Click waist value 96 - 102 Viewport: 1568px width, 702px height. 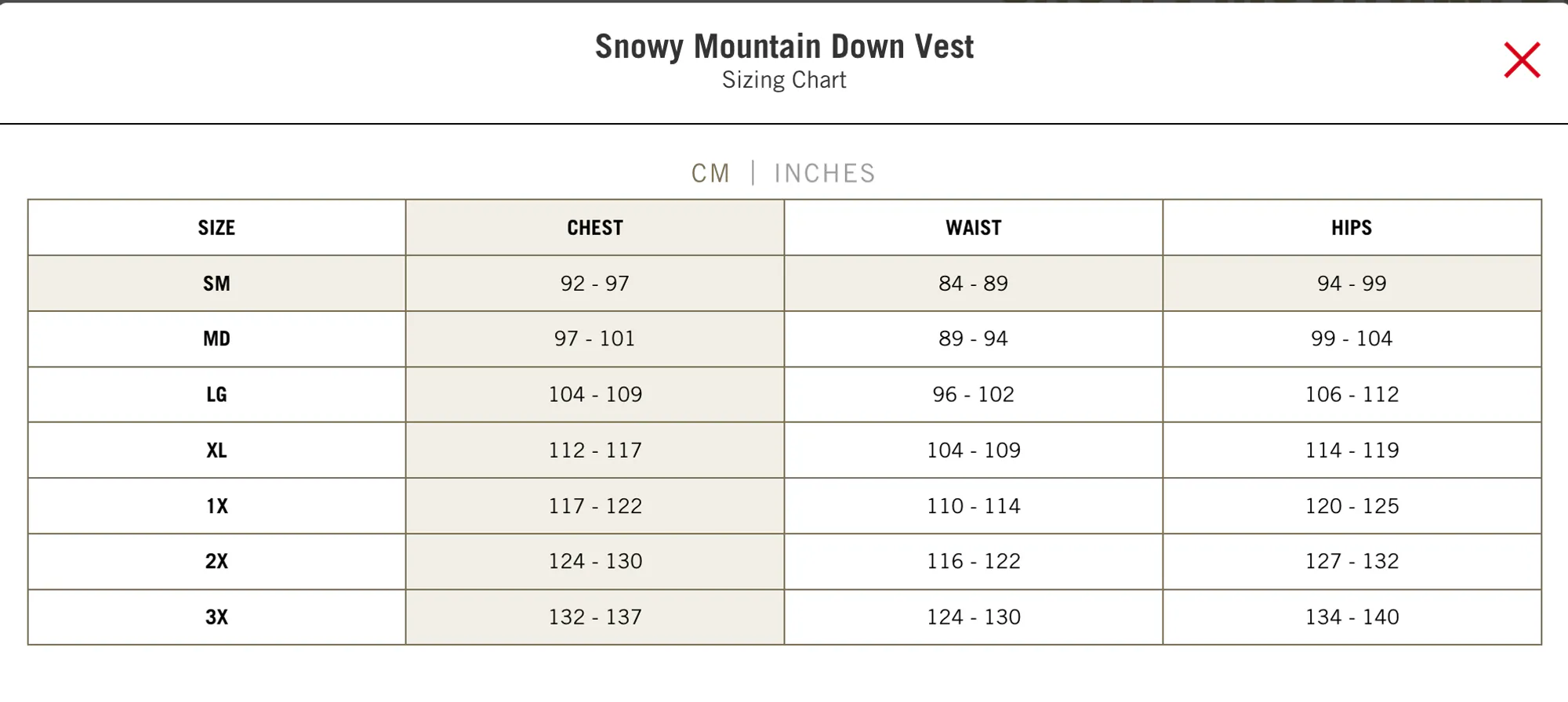974,395
